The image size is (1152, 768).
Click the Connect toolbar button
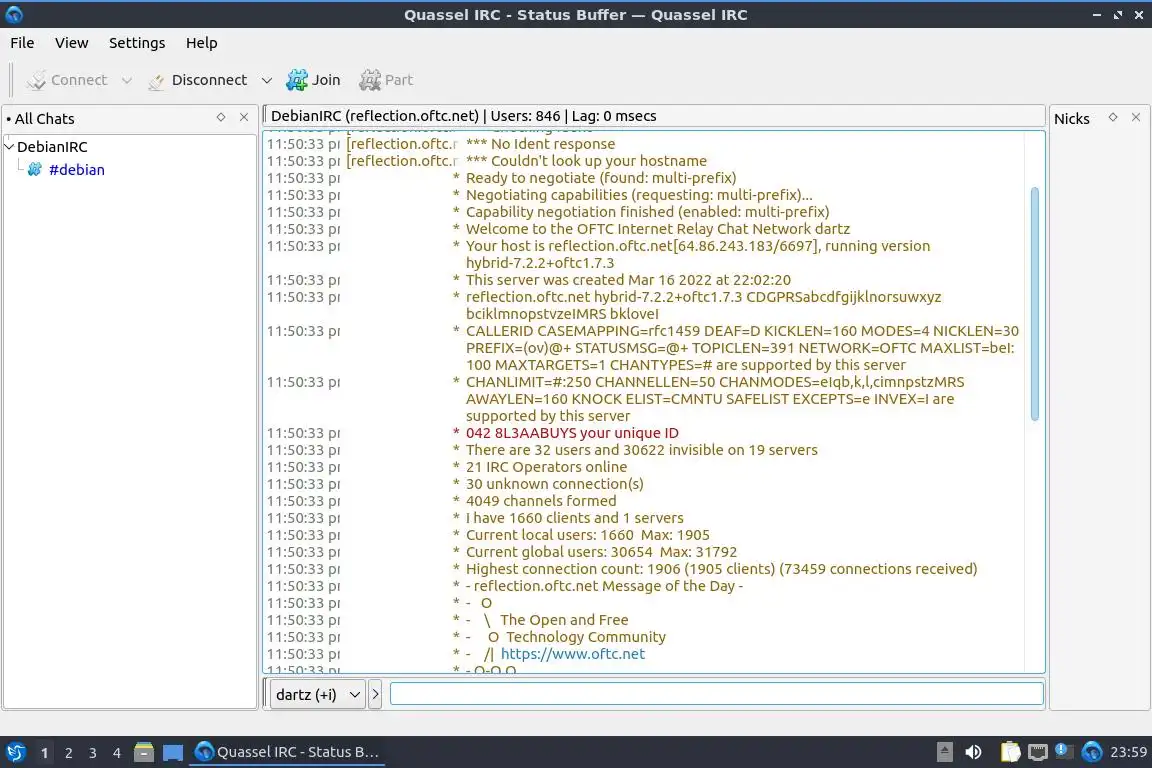pos(67,80)
